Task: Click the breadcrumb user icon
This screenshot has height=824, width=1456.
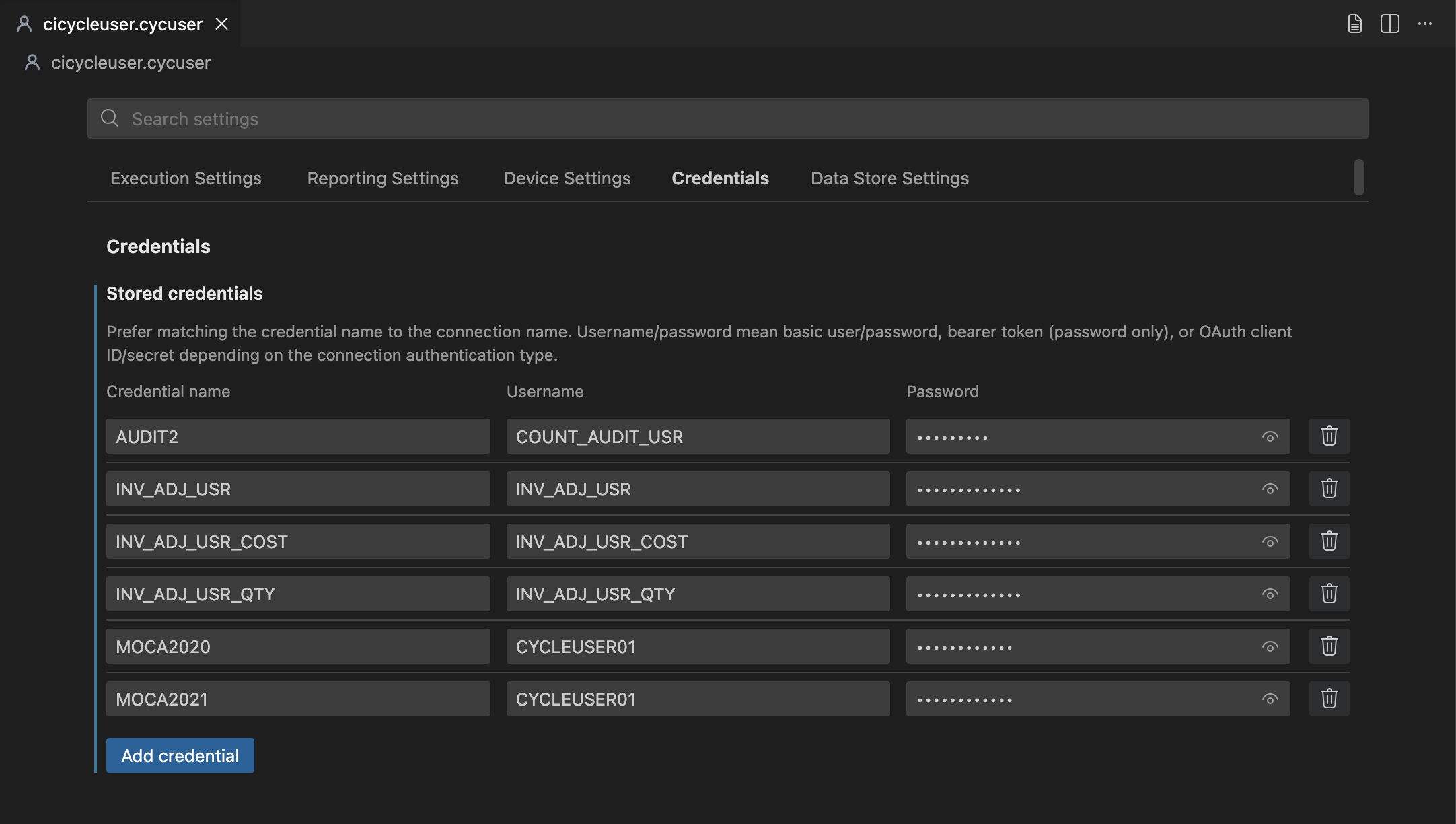Action: point(32,63)
